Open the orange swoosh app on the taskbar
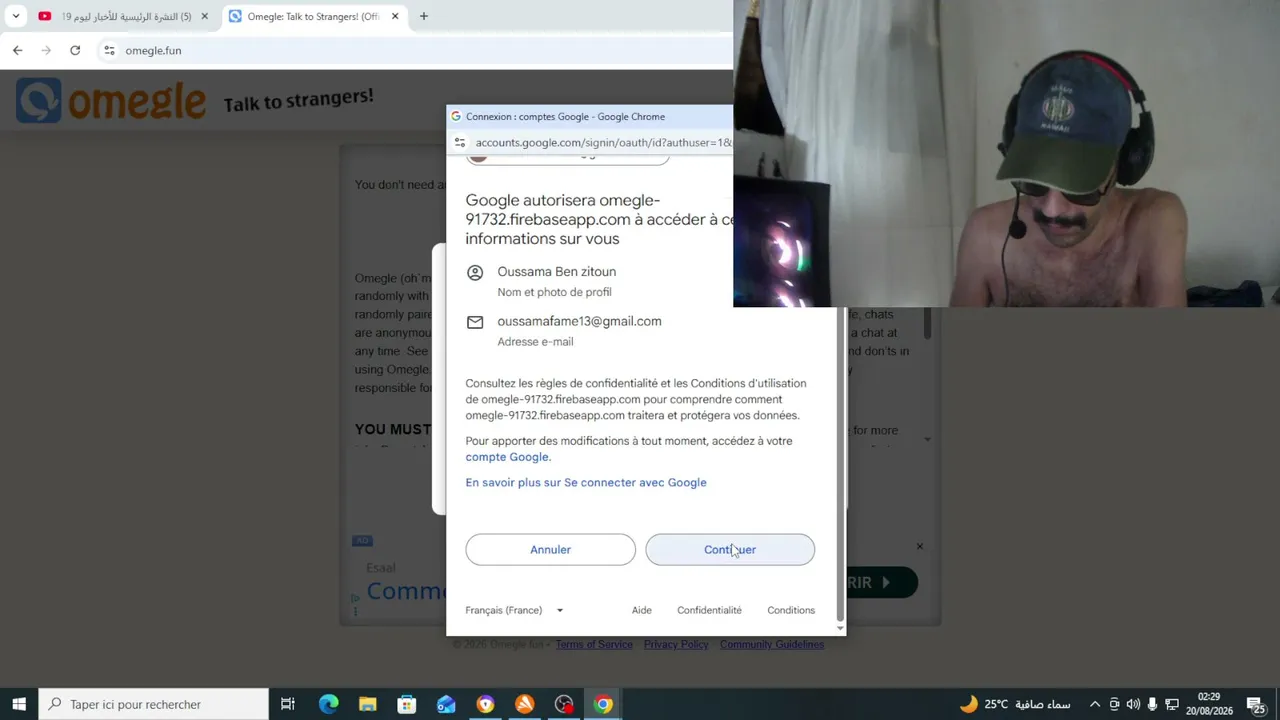 click(524, 704)
